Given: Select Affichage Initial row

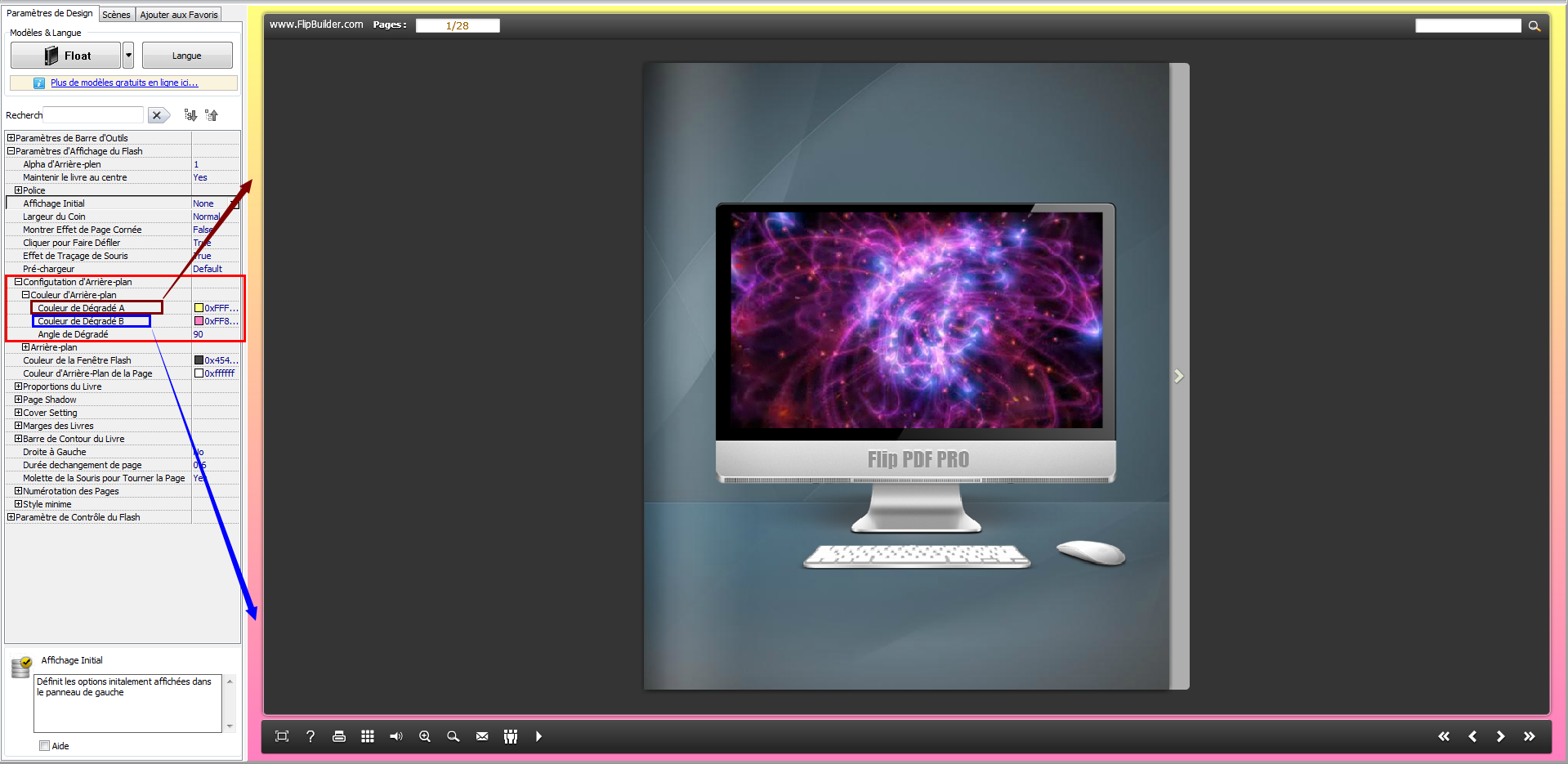Looking at the screenshot, I should coord(123,203).
